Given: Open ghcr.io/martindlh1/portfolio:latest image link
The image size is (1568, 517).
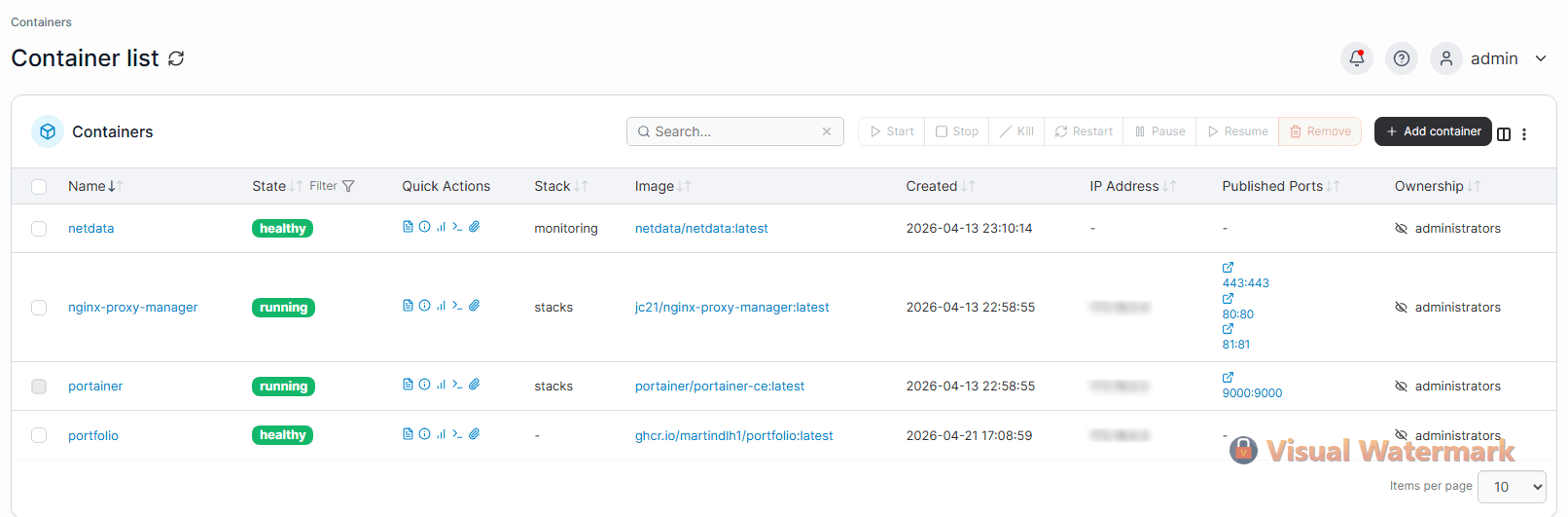Looking at the screenshot, I should (733, 436).
